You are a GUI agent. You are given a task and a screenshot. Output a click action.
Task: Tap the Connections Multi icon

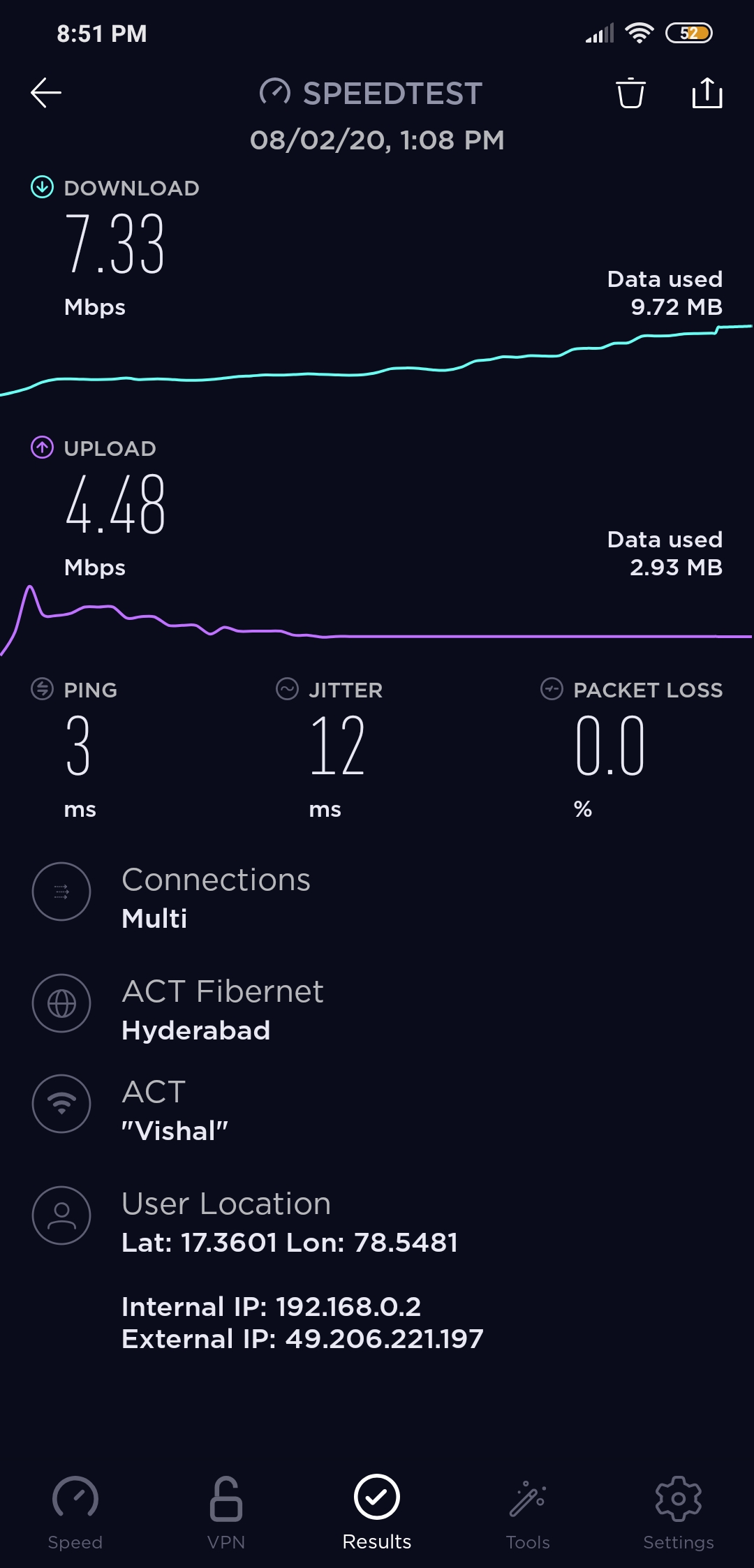pyautogui.click(x=61, y=892)
